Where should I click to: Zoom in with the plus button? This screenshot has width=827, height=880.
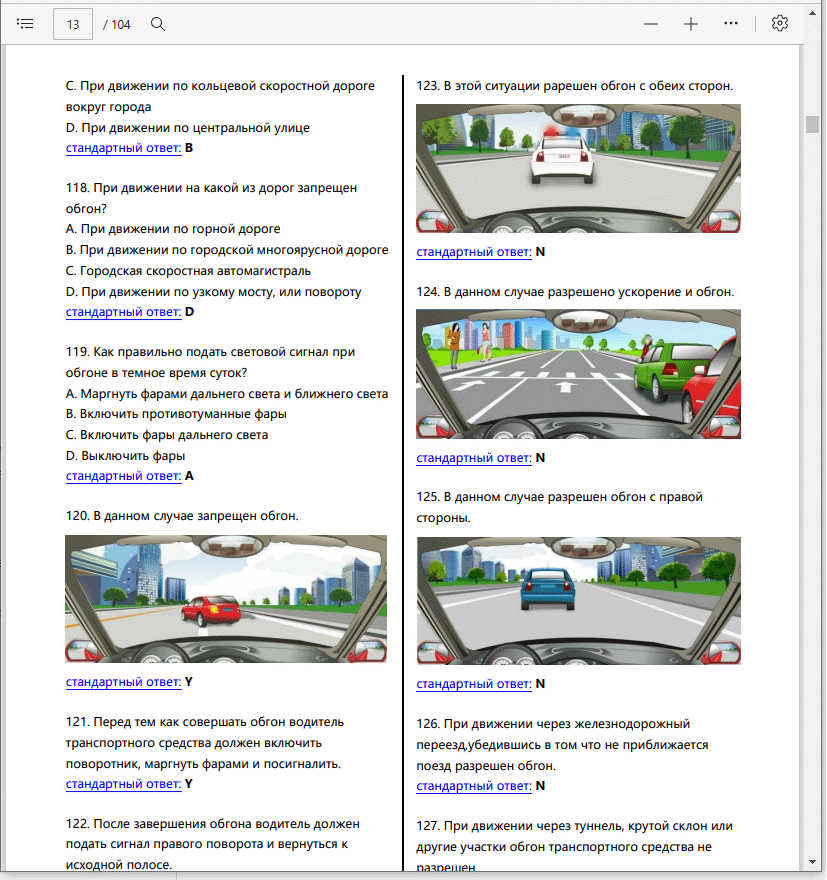click(691, 24)
